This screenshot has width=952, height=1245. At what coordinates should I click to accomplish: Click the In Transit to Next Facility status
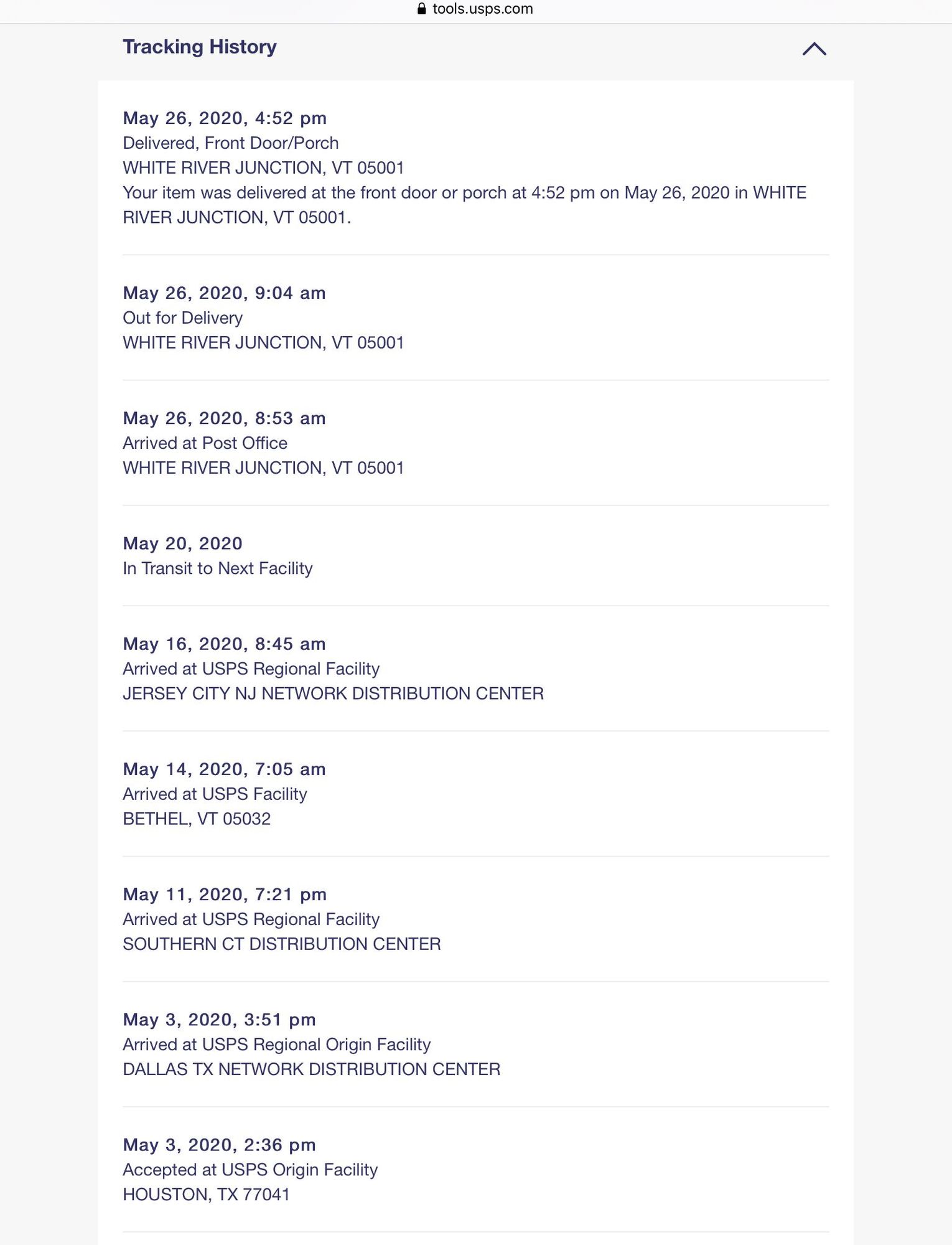218,568
